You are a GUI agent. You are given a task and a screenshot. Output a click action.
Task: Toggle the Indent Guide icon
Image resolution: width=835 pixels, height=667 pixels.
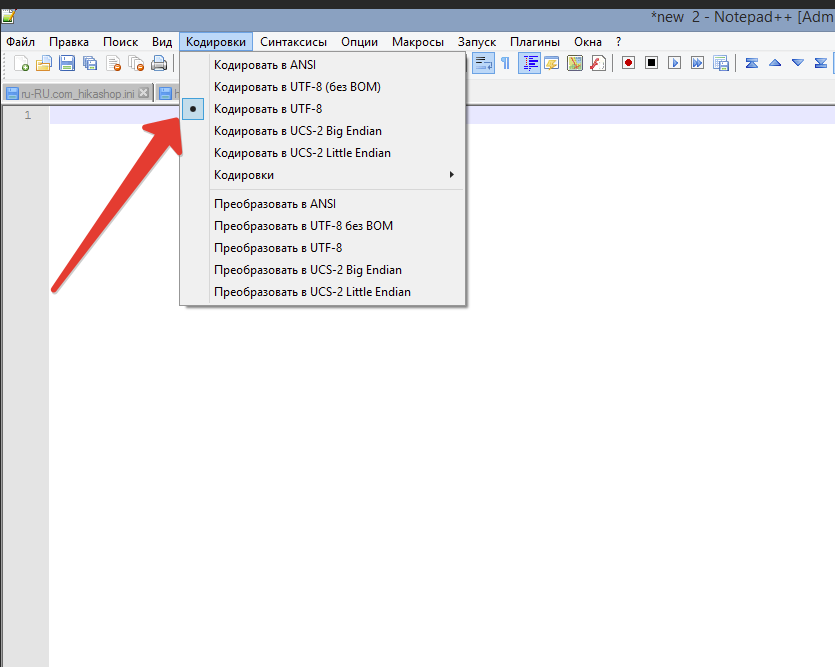529,63
